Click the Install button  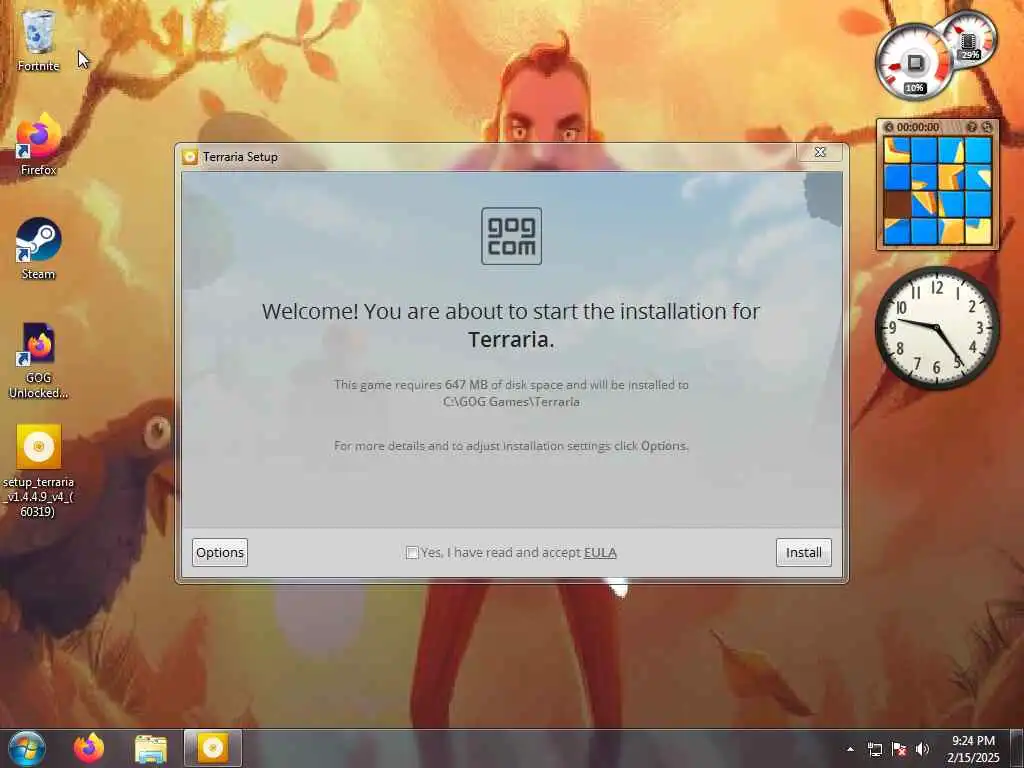803,552
